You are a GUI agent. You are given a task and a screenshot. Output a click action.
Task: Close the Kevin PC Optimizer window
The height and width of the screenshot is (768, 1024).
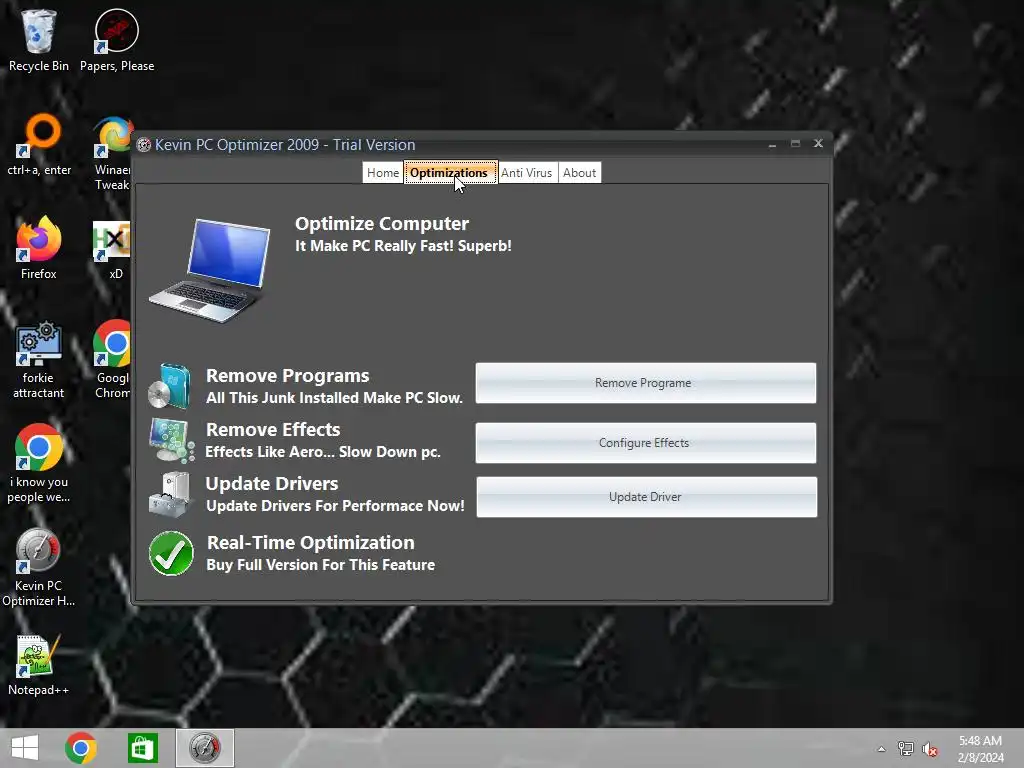[x=818, y=143]
